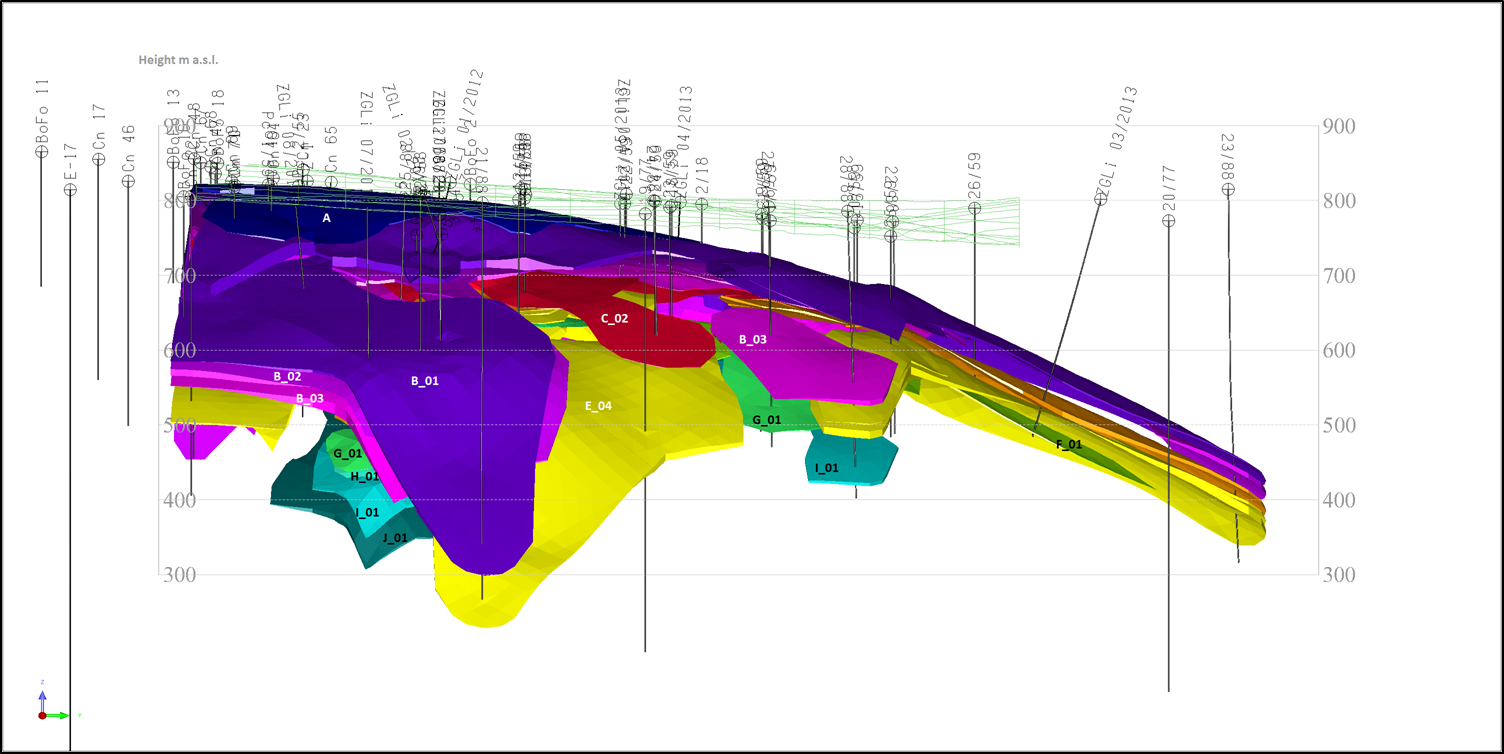Select the B_02 layer label
Viewport: 1504px width, 754px height.
pyautogui.click(x=287, y=377)
